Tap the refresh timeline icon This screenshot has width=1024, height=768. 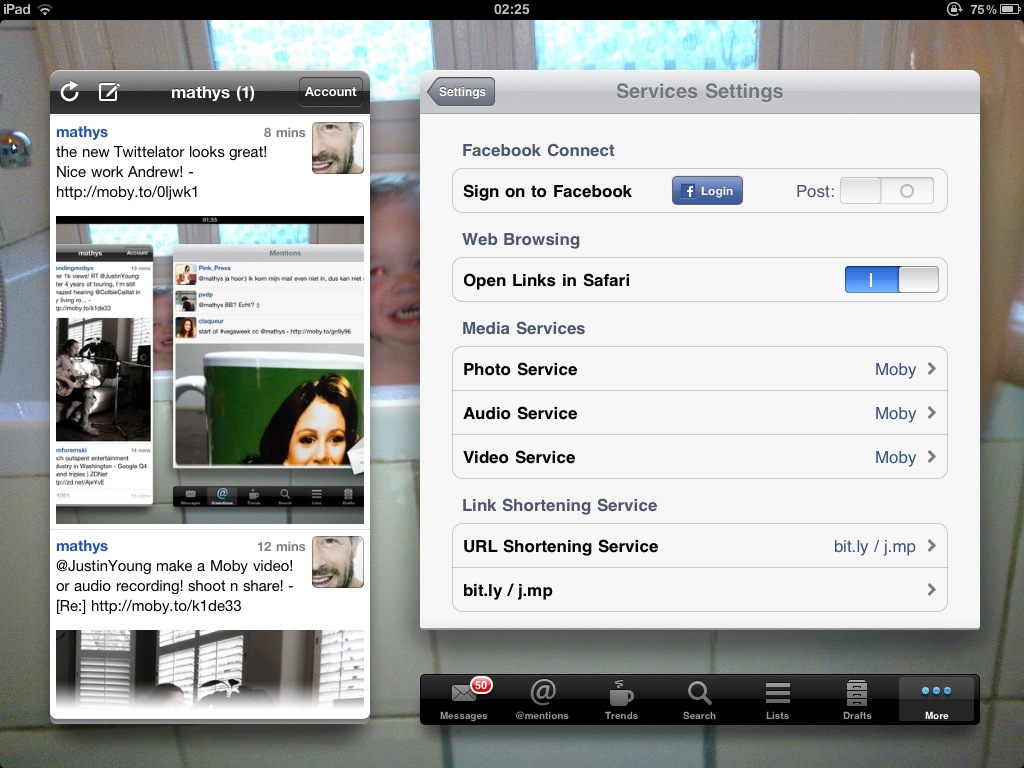(69, 92)
